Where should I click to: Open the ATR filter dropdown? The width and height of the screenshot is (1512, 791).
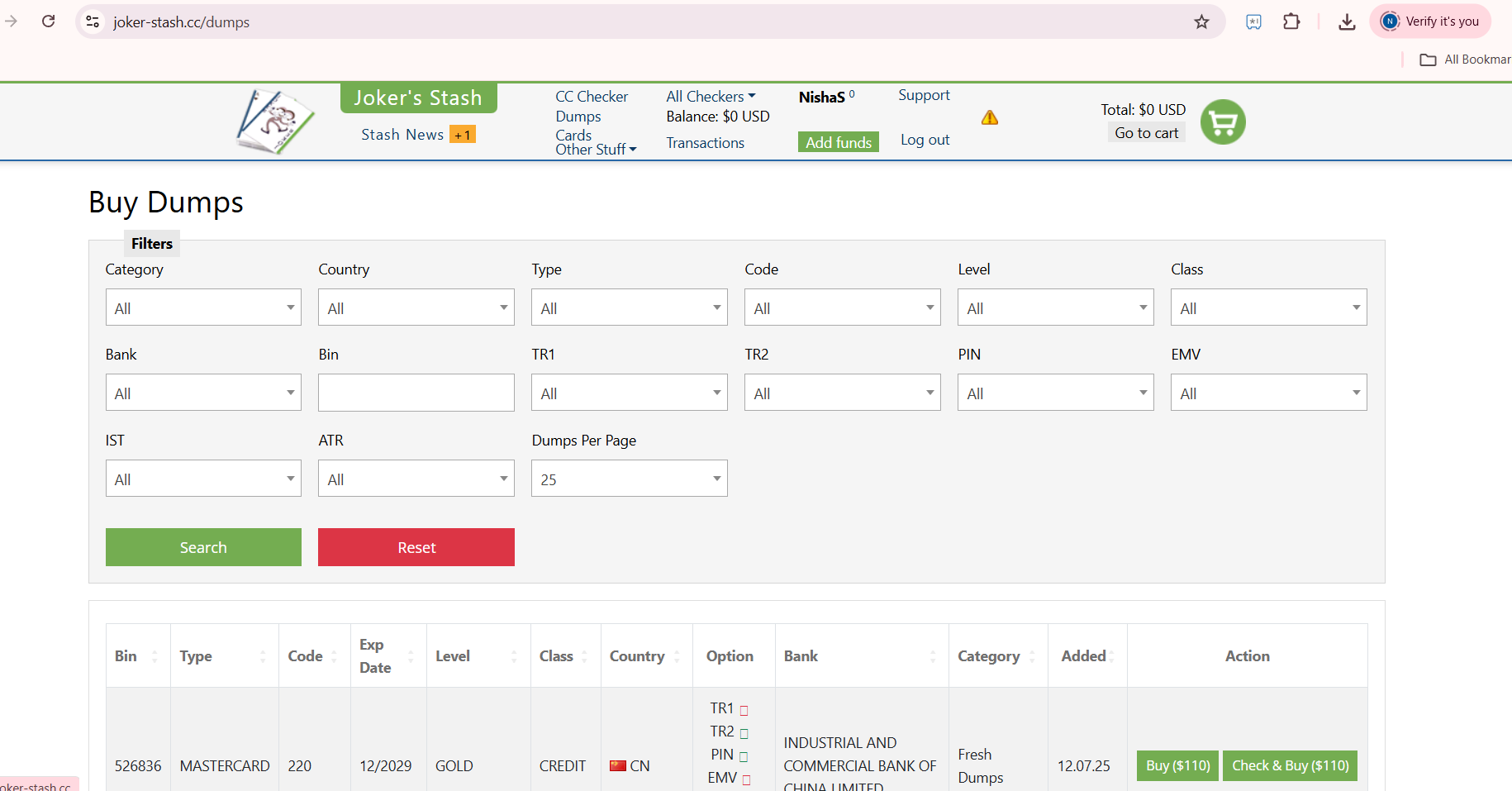tap(416, 479)
